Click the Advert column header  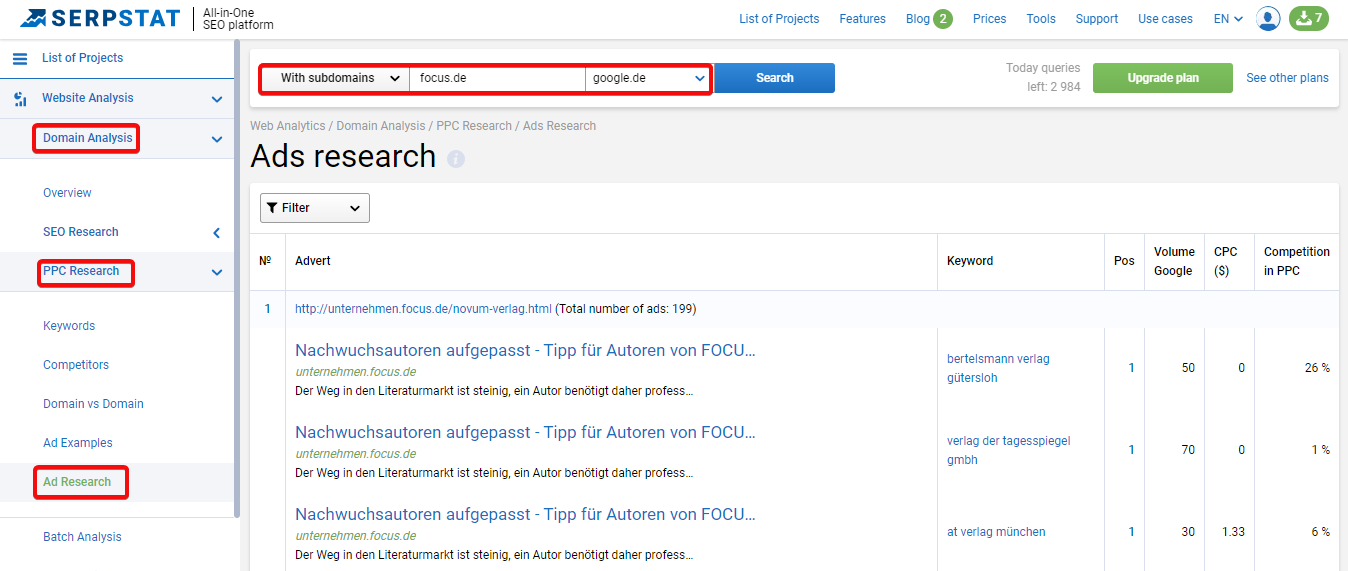pos(313,261)
